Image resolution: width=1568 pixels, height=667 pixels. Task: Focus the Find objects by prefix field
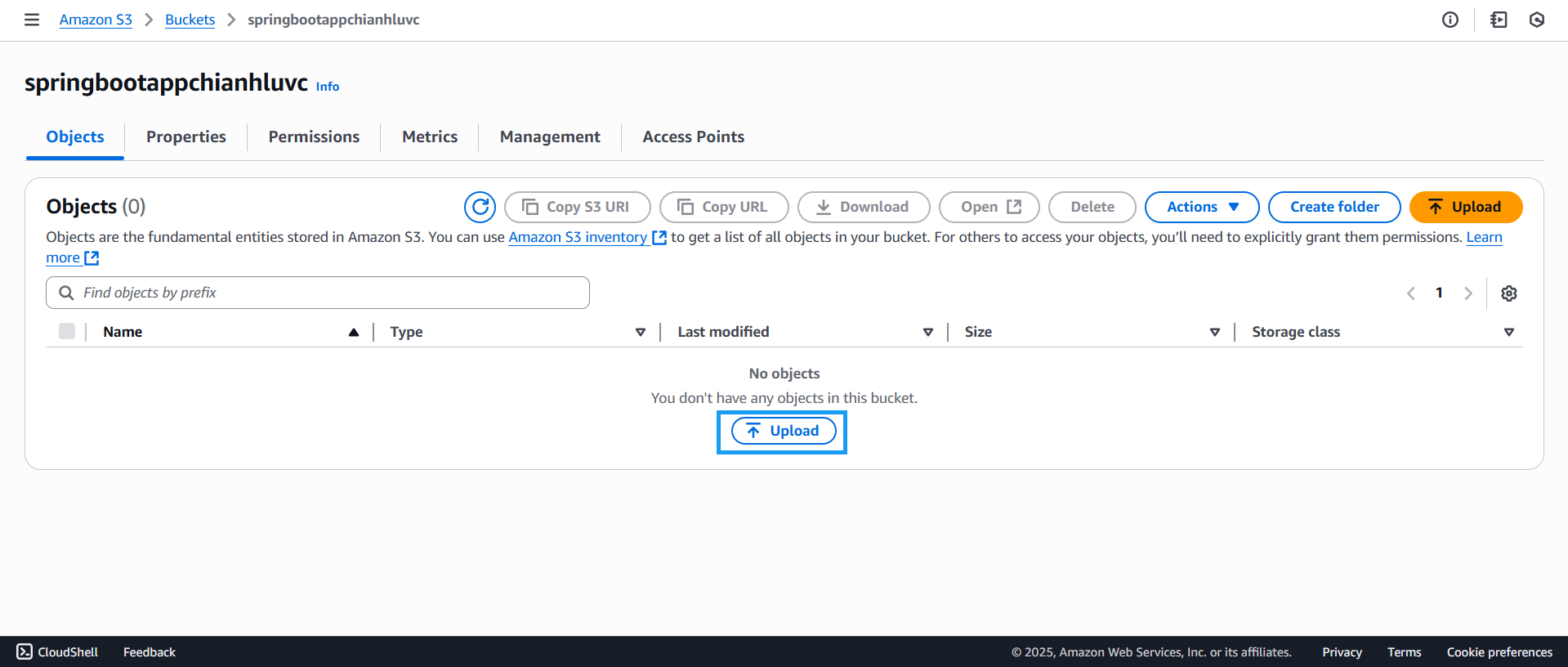pos(318,293)
